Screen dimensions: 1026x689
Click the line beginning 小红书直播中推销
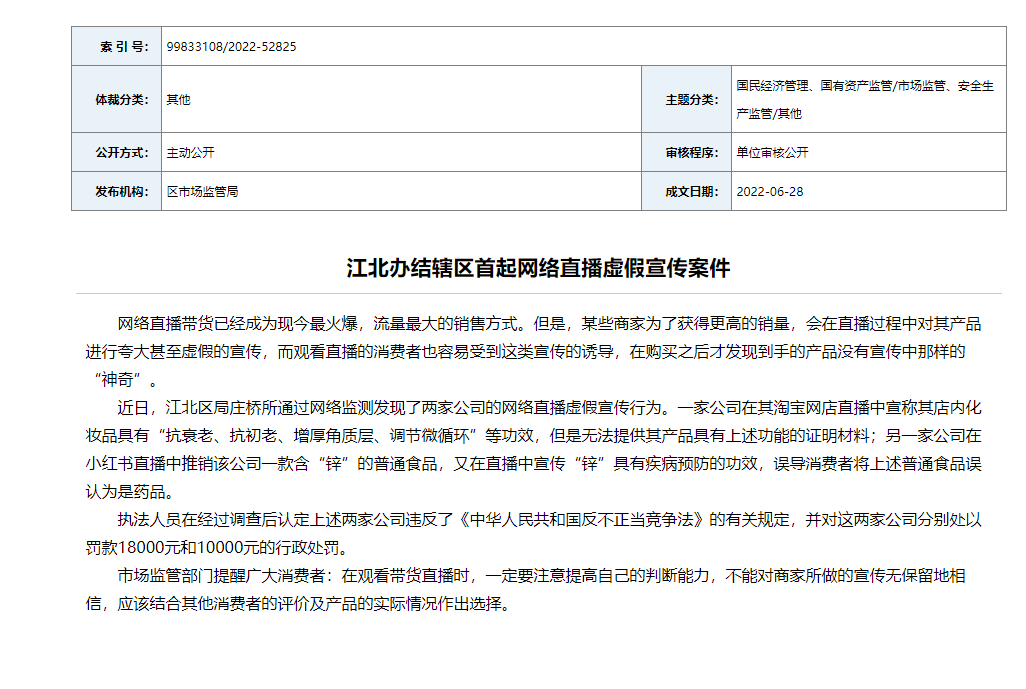tap(533, 464)
